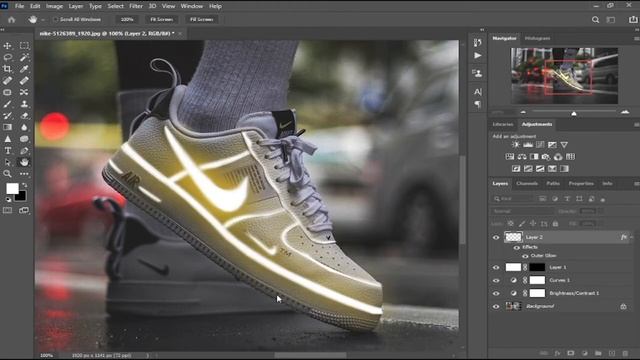Hide the Background layer
This screenshot has height=360, width=640.
click(x=496, y=307)
